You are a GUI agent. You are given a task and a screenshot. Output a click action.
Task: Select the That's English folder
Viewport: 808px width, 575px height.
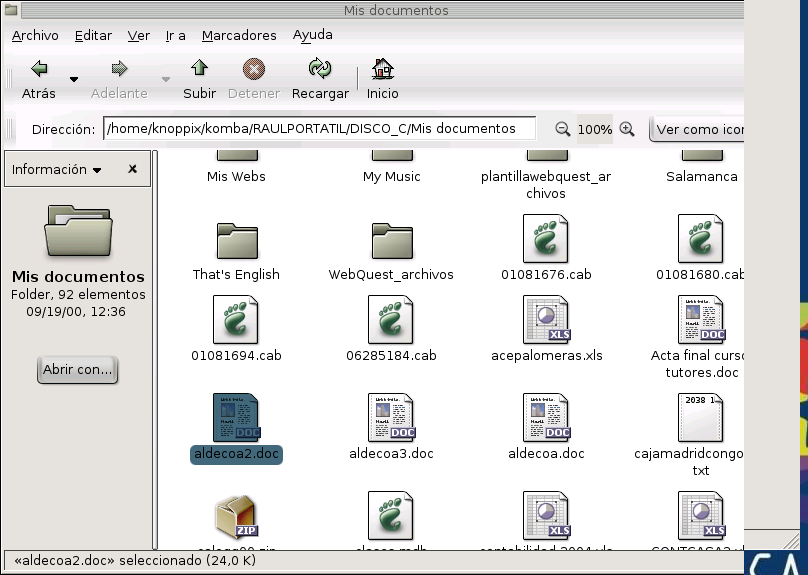236,241
